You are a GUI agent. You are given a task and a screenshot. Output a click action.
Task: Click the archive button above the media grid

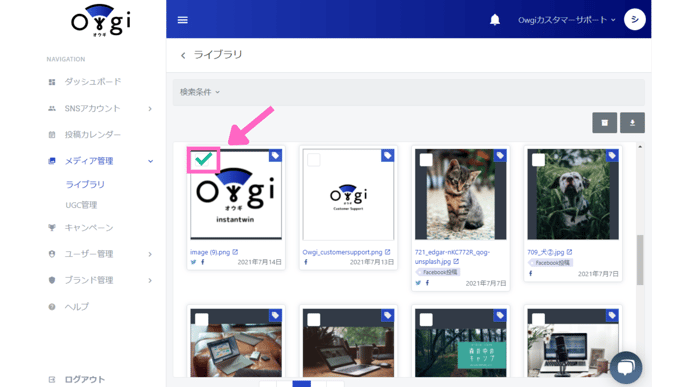(604, 123)
